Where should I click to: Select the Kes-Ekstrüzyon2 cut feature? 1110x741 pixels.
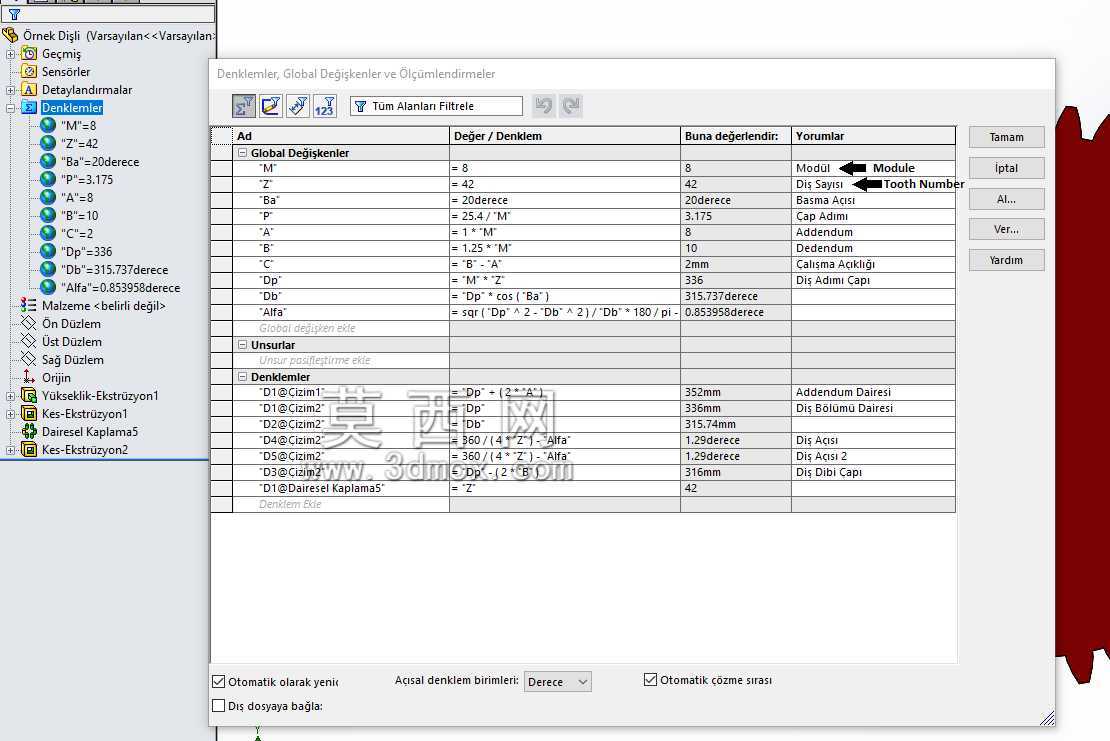[x=84, y=450]
